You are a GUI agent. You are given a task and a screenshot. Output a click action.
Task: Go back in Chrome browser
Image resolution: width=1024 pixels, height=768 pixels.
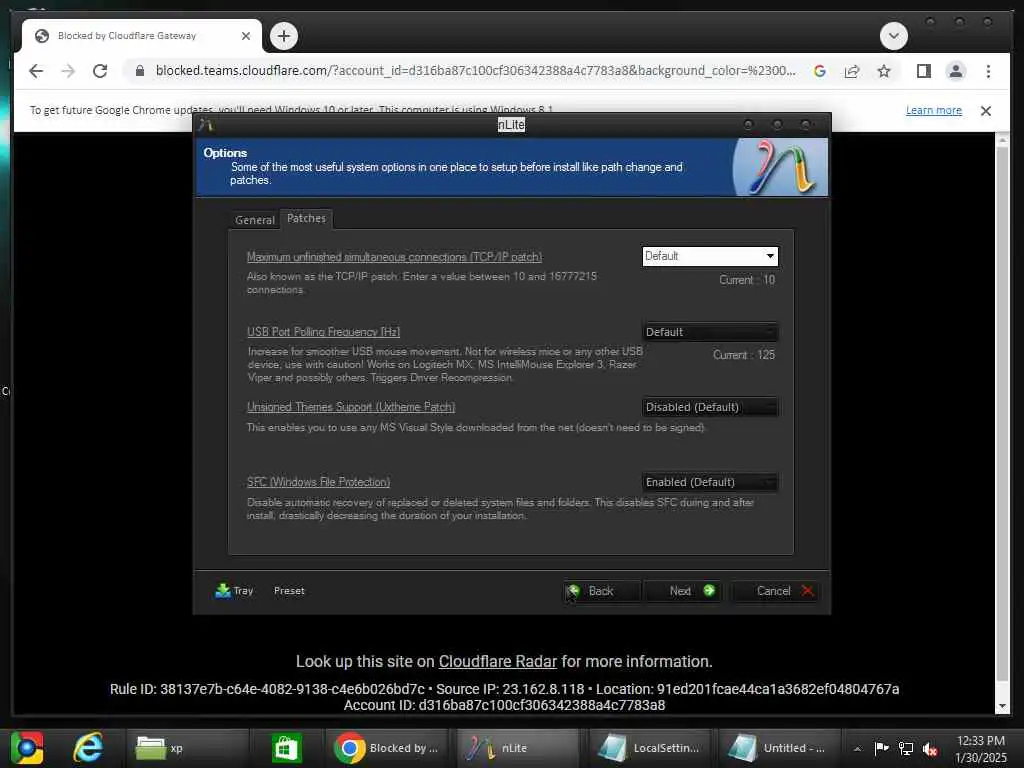coord(36,71)
